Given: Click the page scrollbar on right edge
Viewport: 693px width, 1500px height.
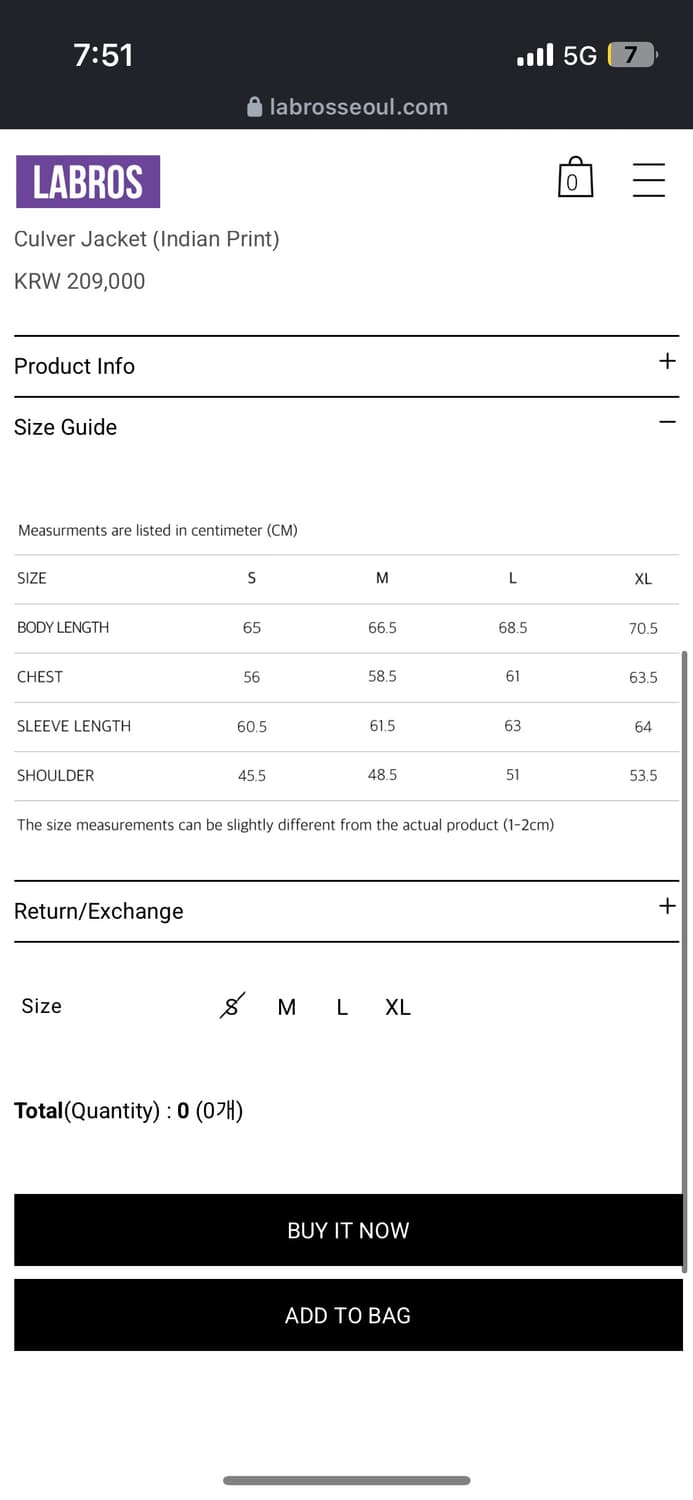Looking at the screenshot, I should coord(685,960).
